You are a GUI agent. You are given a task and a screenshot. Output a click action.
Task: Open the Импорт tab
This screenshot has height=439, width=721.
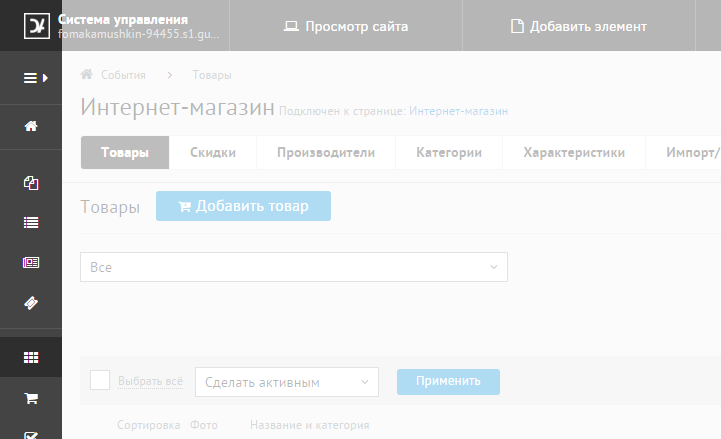pos(684,152)
